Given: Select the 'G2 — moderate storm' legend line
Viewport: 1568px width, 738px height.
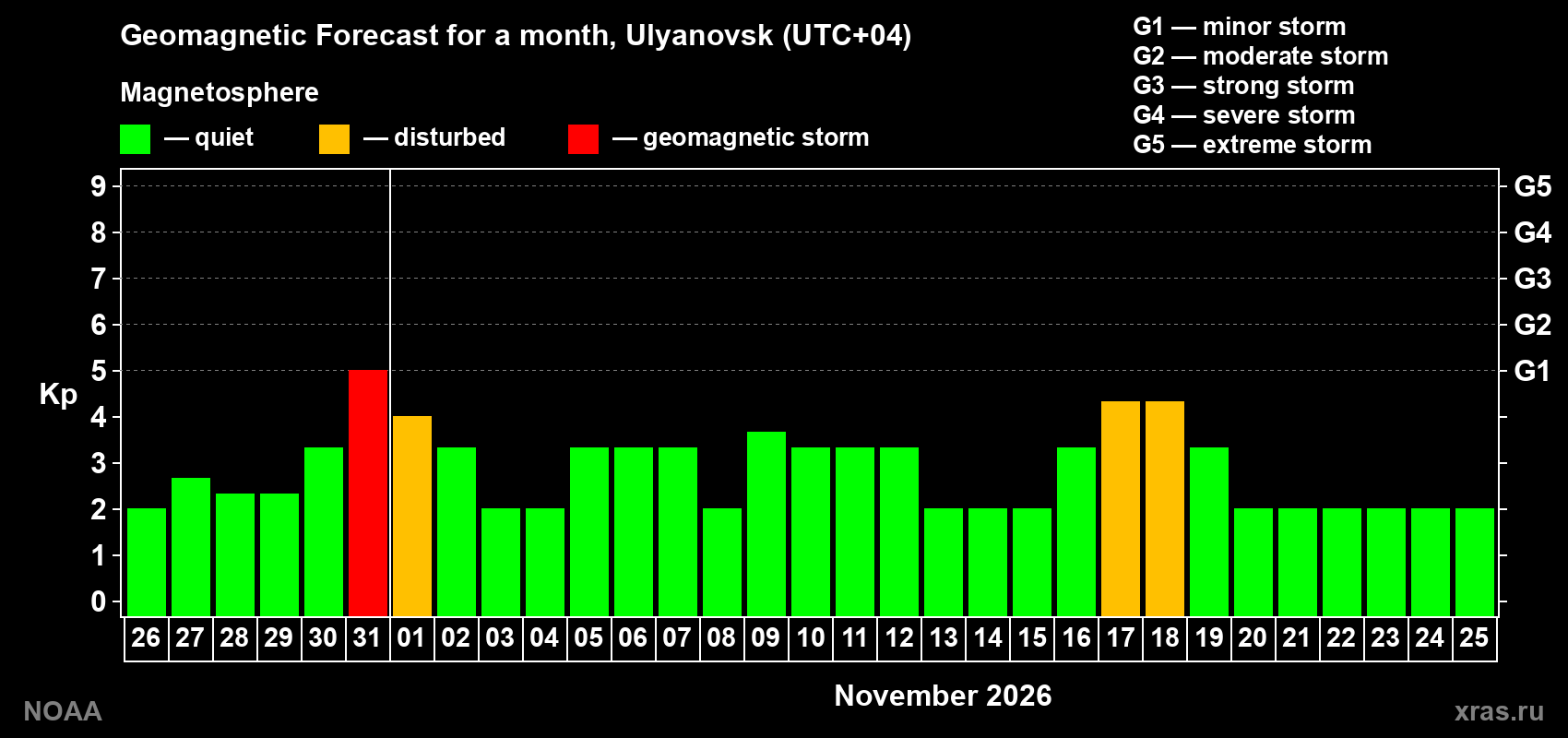Looking at the screenshot, I should tap(1261, 56).
